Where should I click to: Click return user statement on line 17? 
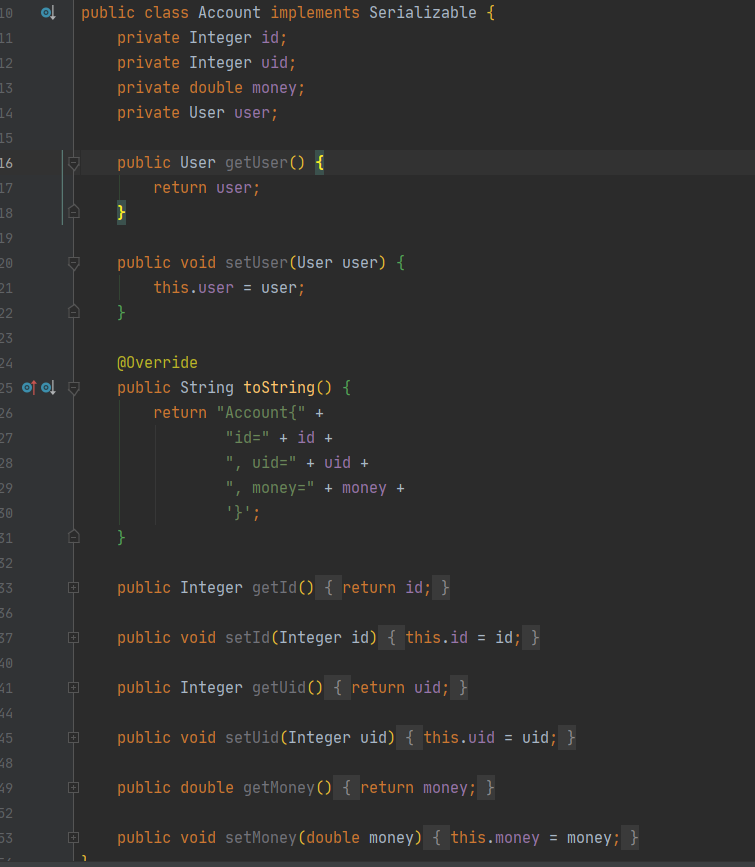(x=206, y=187)
